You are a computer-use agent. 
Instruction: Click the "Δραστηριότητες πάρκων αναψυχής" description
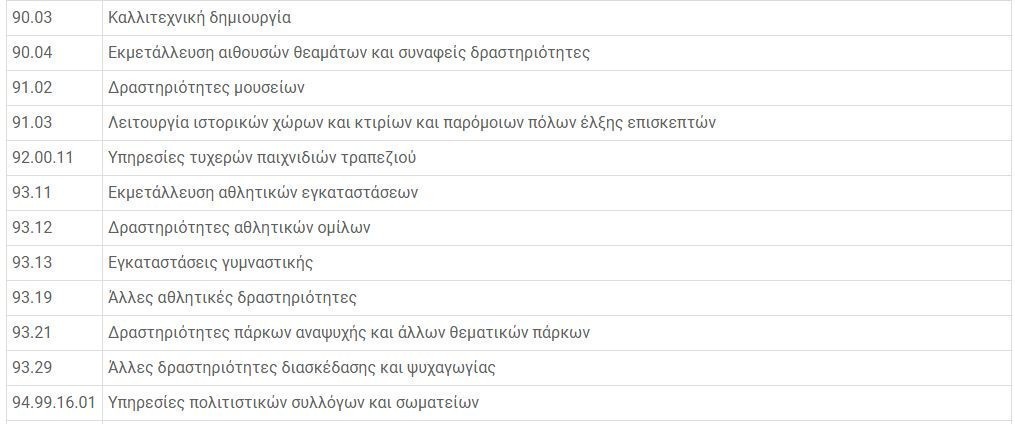pos(349,332)
